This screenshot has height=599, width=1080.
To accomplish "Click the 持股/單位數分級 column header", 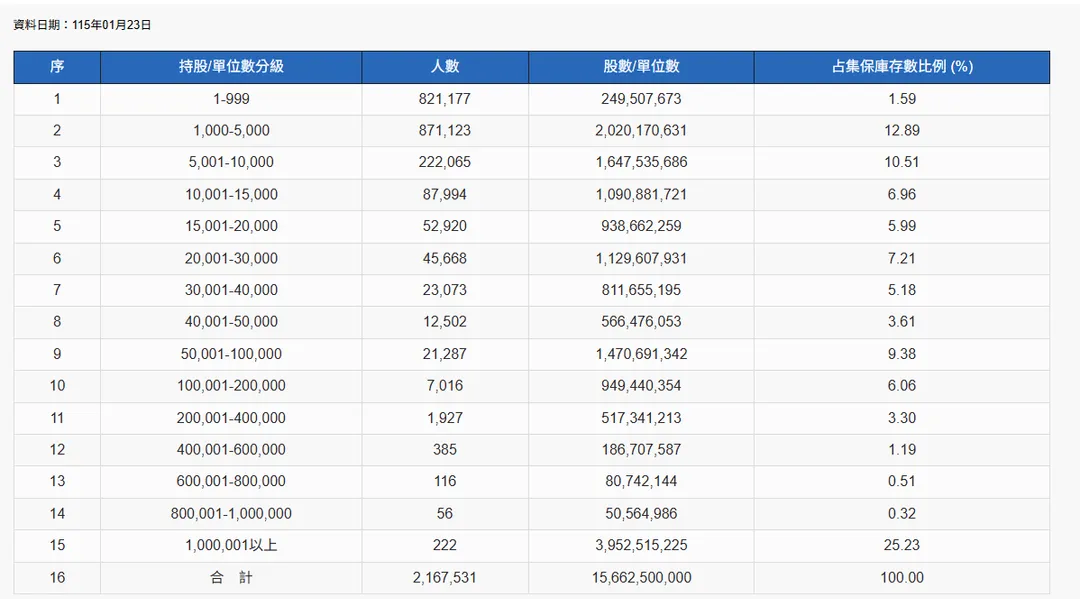I will (x=231, y=67).
